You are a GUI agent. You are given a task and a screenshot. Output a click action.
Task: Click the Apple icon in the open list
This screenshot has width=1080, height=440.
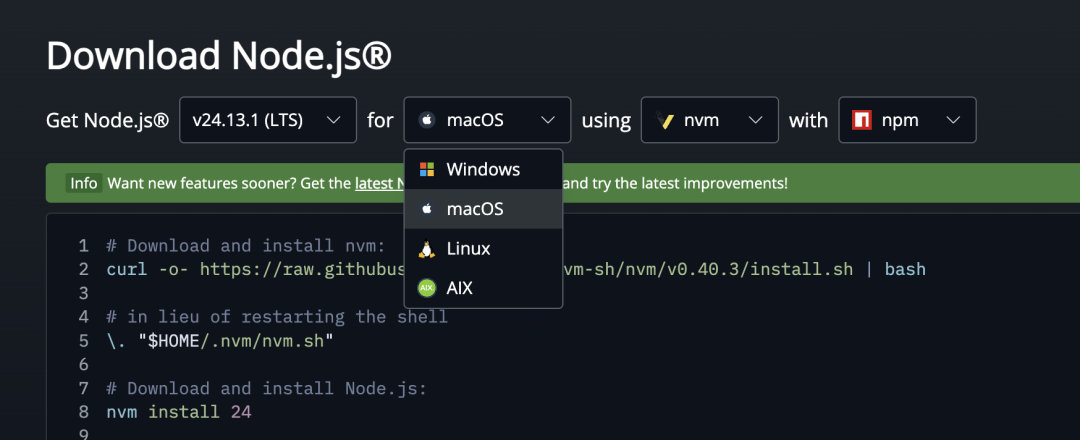[427, 209]
